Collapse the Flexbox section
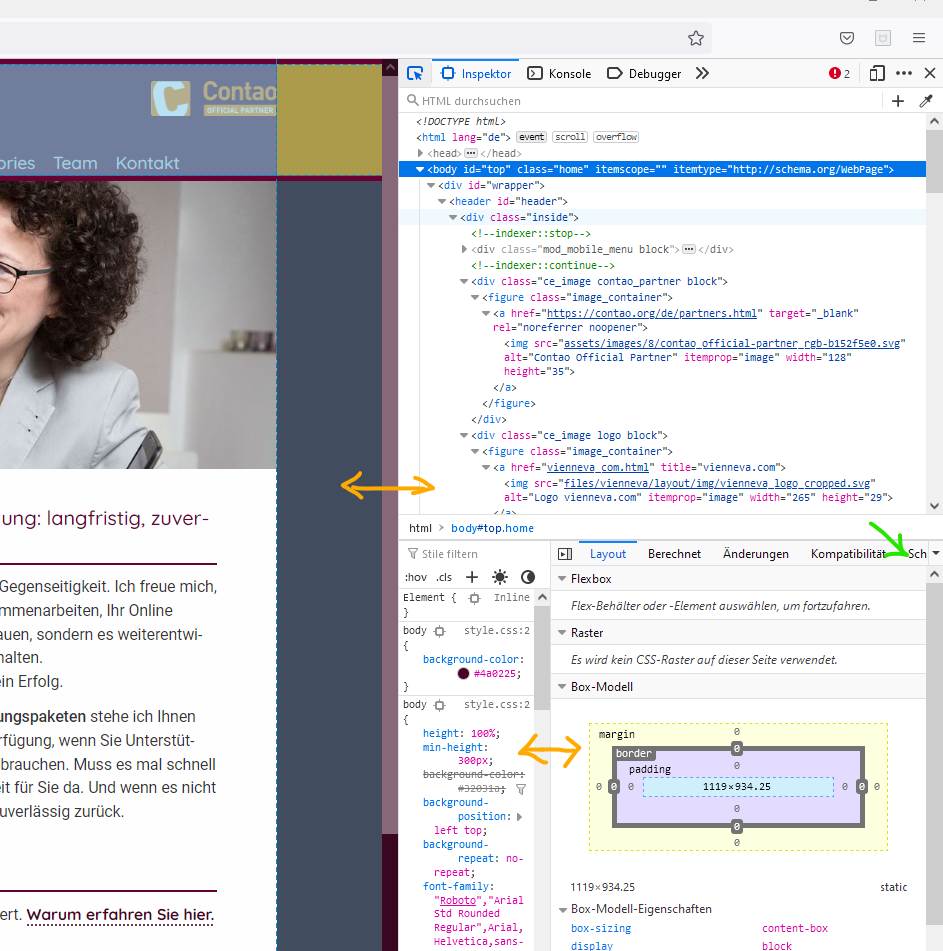Viewport: 943px width, 951px height. pyautogui.click(x=562, y=579)
